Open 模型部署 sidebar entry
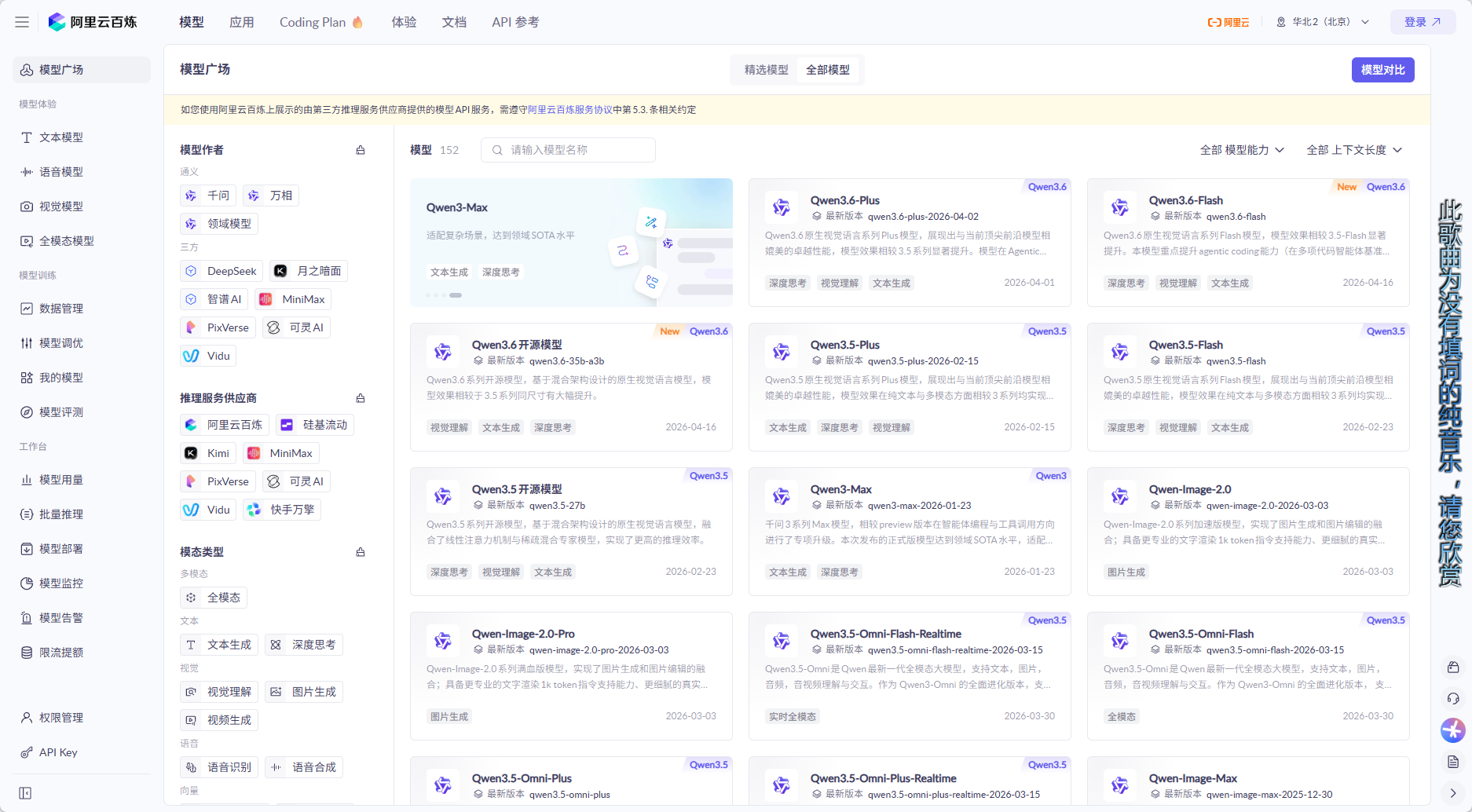The height and width of the screenshot is (812, 1472). pyautogui.click(x=82, y=549)
